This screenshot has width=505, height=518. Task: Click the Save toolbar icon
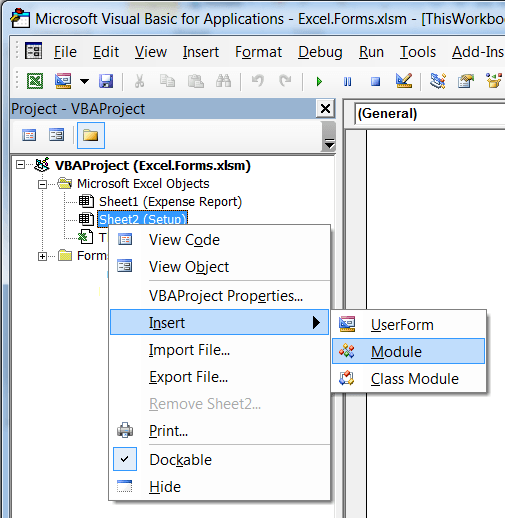coord(106,81)
